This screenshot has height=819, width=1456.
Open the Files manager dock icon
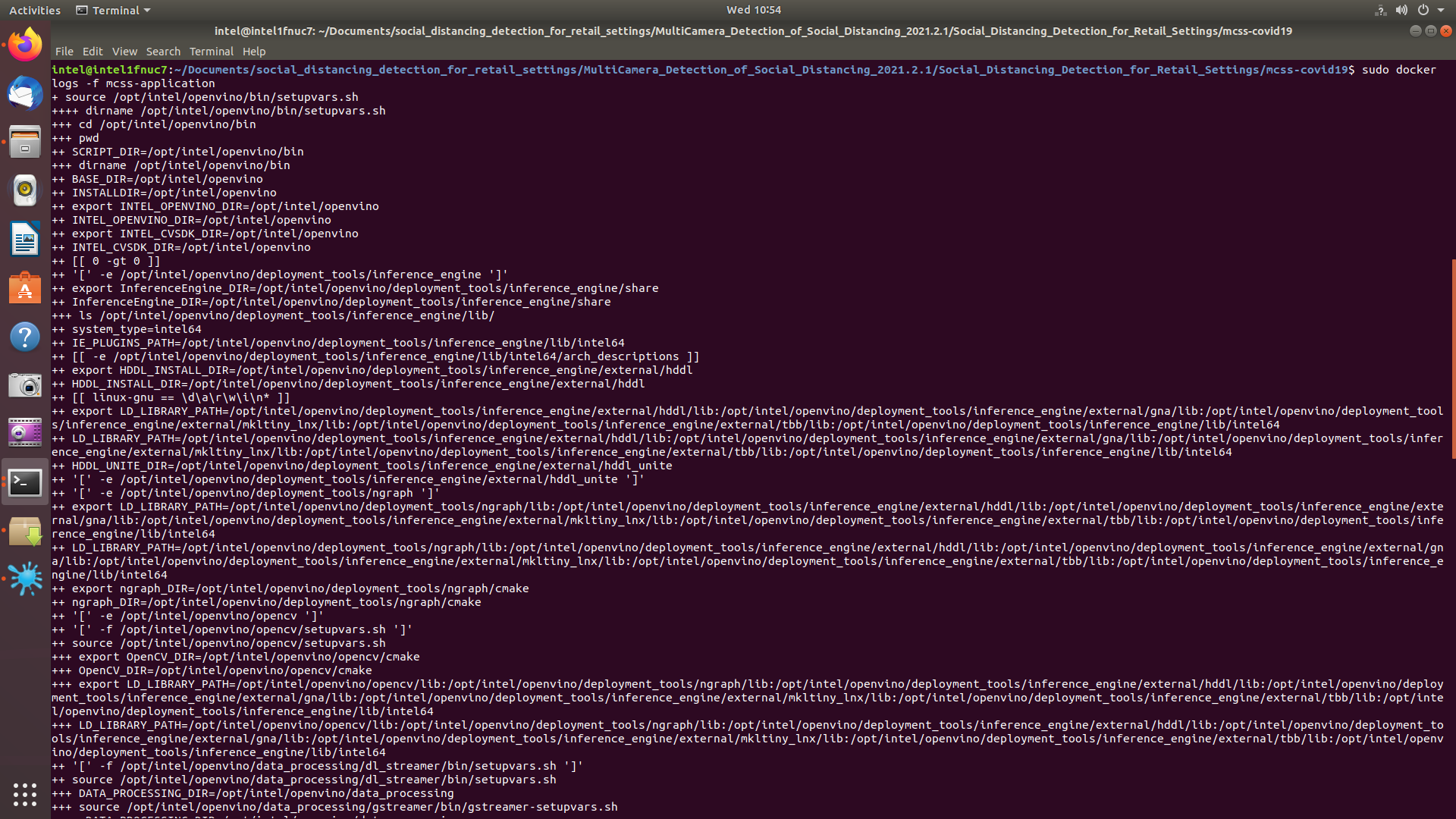click(25, 142)
